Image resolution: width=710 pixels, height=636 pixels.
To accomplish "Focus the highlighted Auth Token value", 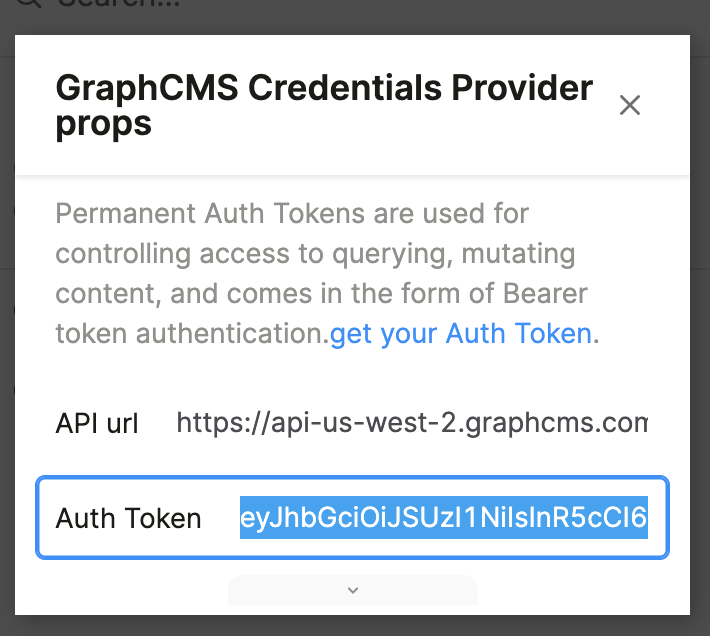I will click(443, 518).
